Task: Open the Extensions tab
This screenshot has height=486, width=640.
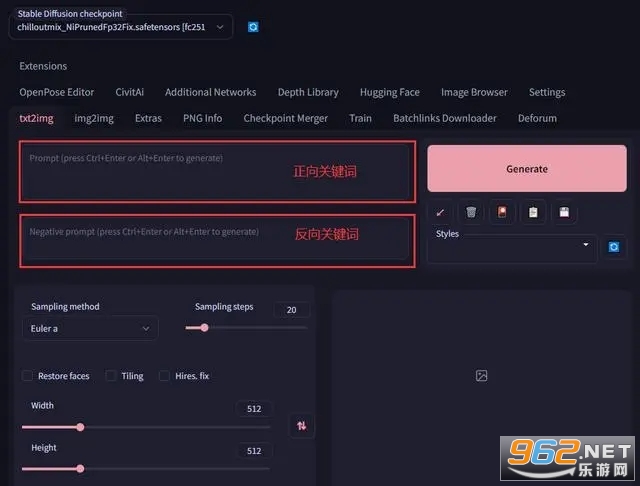Action: [x=43, y=66]
